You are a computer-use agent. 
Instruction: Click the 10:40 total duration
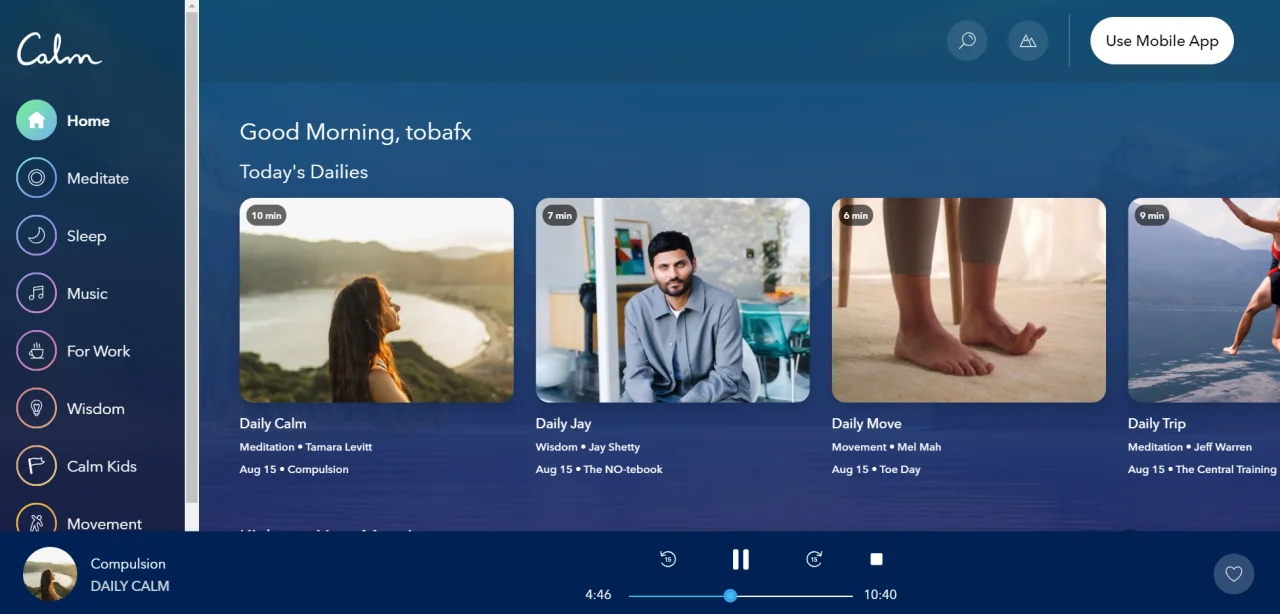[x=880, y=595]
